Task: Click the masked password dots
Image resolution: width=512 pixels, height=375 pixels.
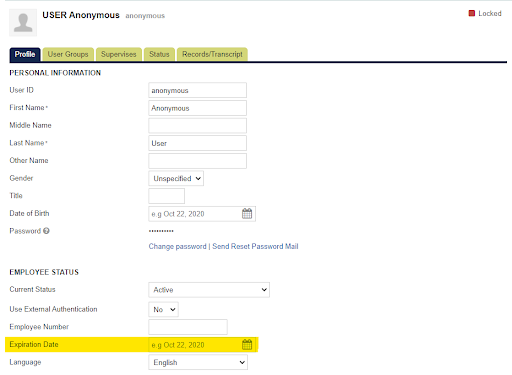Action: pyautogui.click(x=161, y=231)
